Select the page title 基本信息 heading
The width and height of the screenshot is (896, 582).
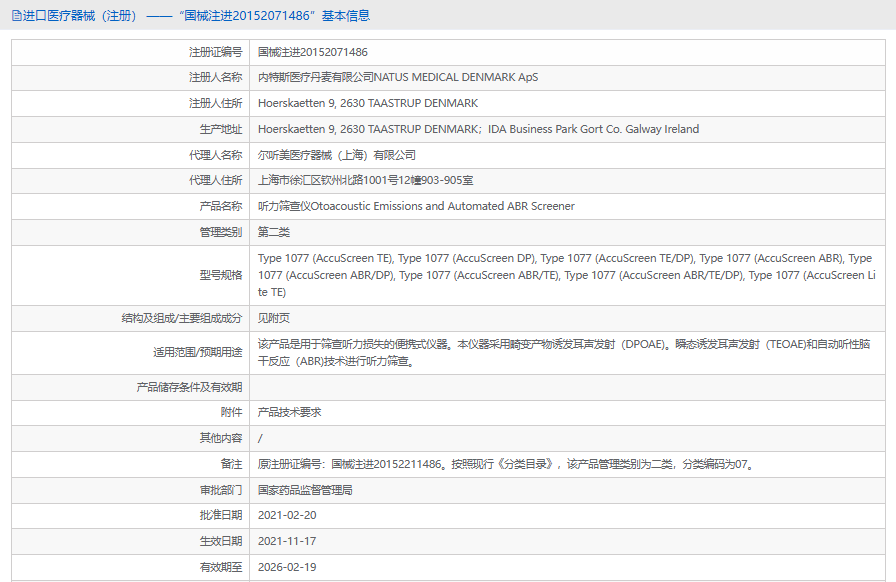coord(346,16)
